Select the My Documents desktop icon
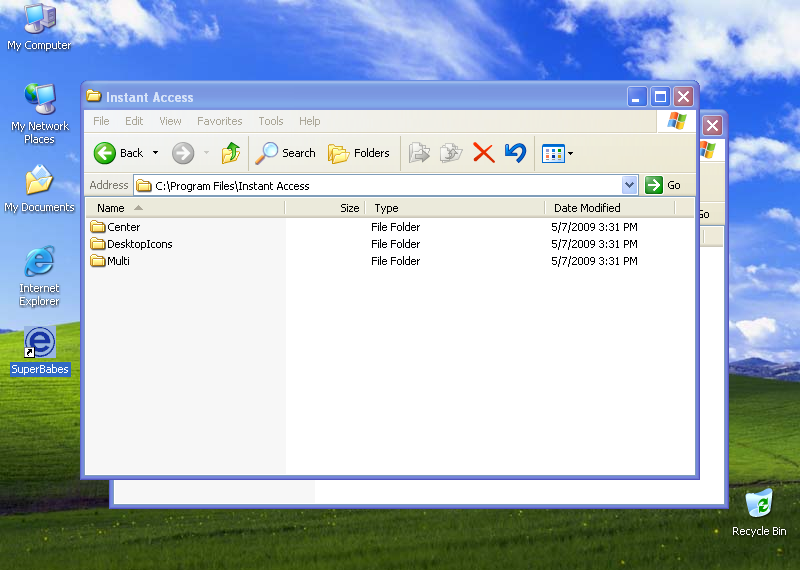The image size is (800, 570). 39,189
